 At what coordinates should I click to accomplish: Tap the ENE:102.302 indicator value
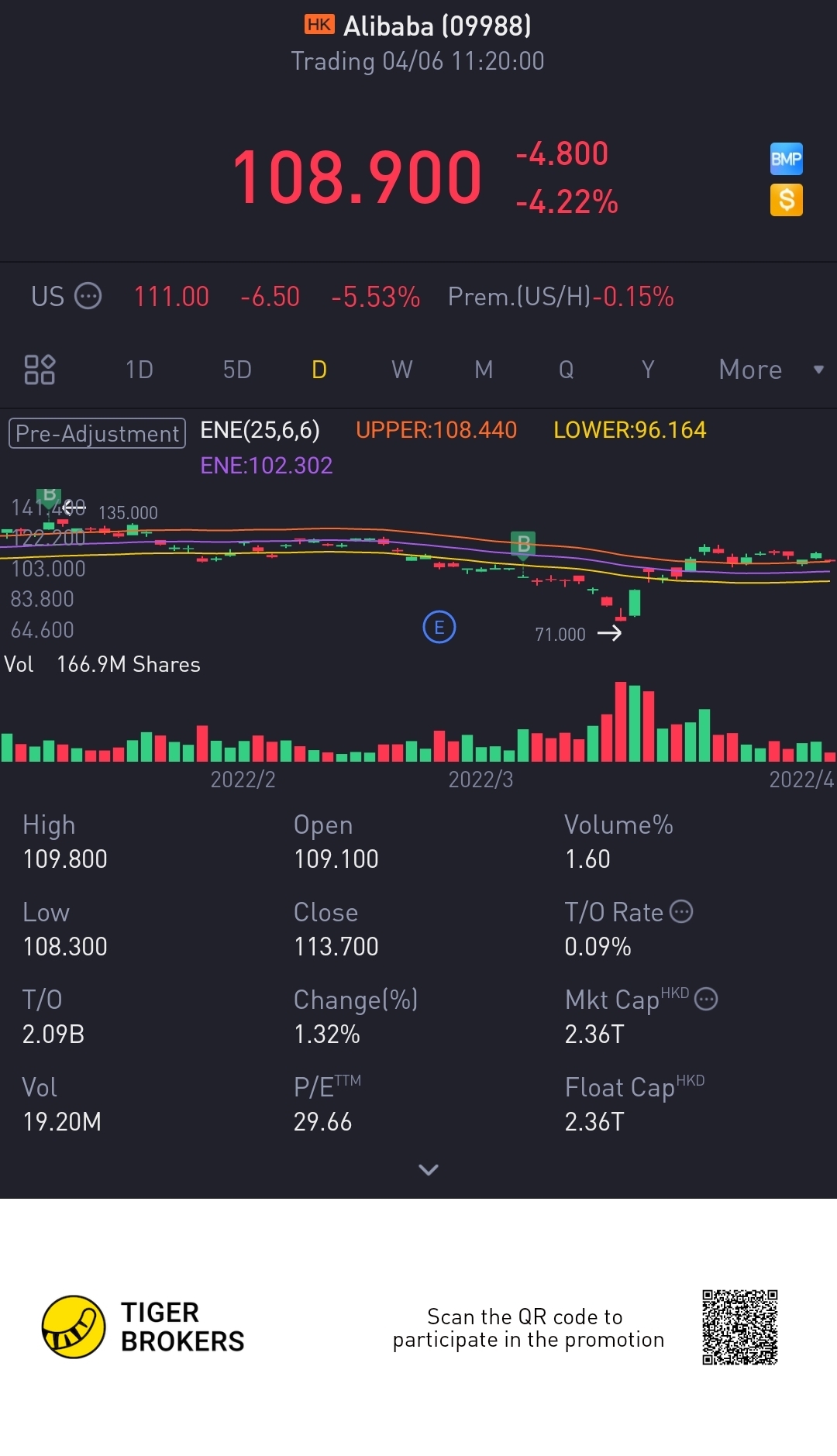click(267, 465)
